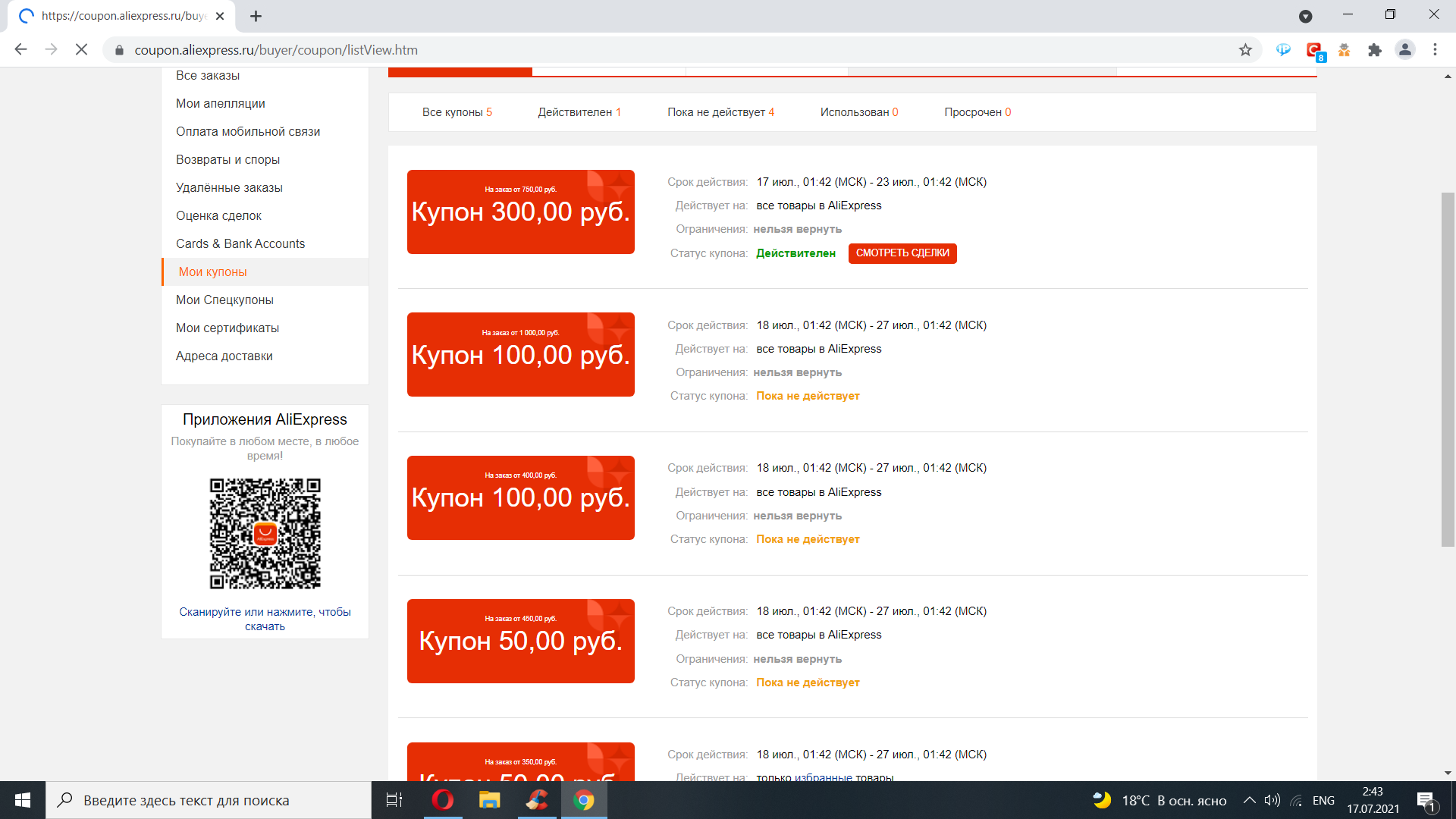
Task: Open Возвраты и споры link
Action: pos(227,160)
